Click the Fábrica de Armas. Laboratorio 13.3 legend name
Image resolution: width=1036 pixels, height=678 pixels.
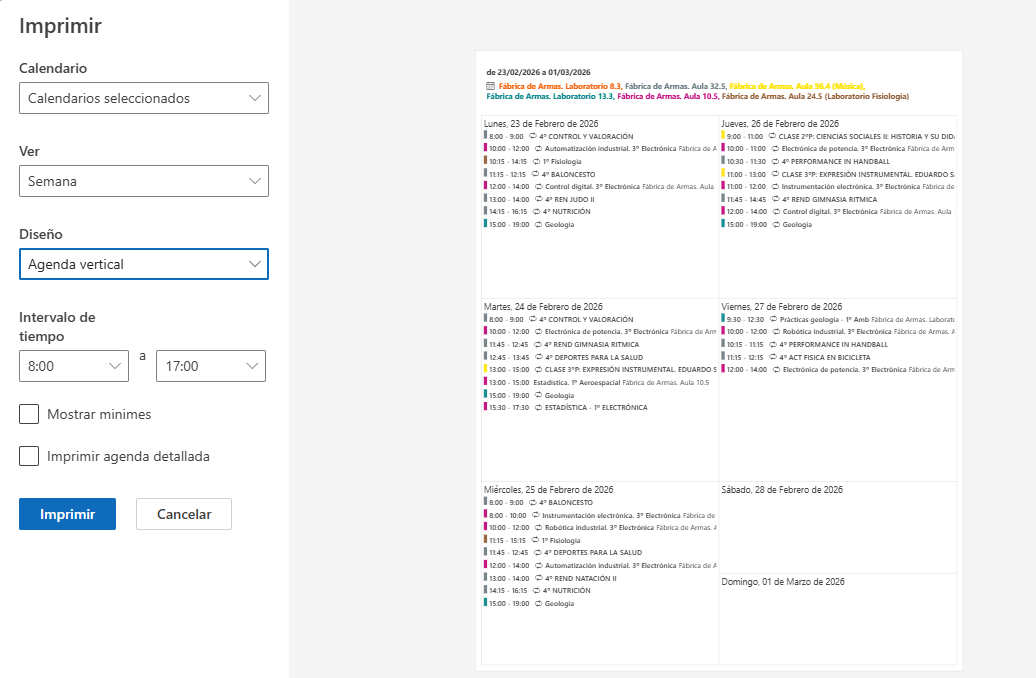click(x=549, y=96)
